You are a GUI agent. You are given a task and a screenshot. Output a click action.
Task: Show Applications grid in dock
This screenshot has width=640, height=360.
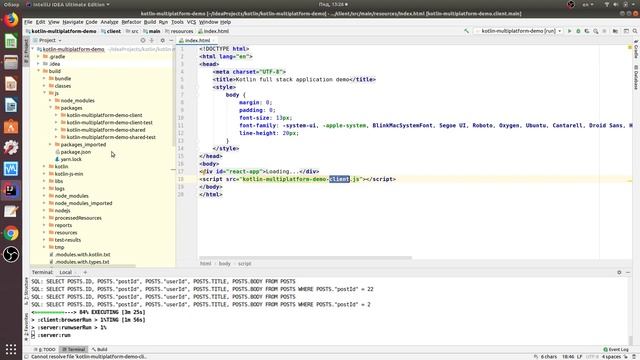coord(11,349)
